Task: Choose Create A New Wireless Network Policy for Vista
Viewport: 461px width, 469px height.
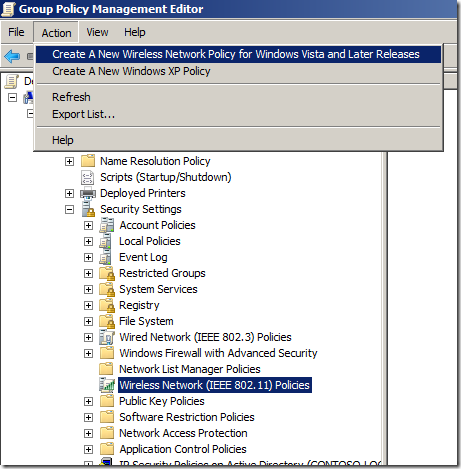Action: (x=238, y=54)
